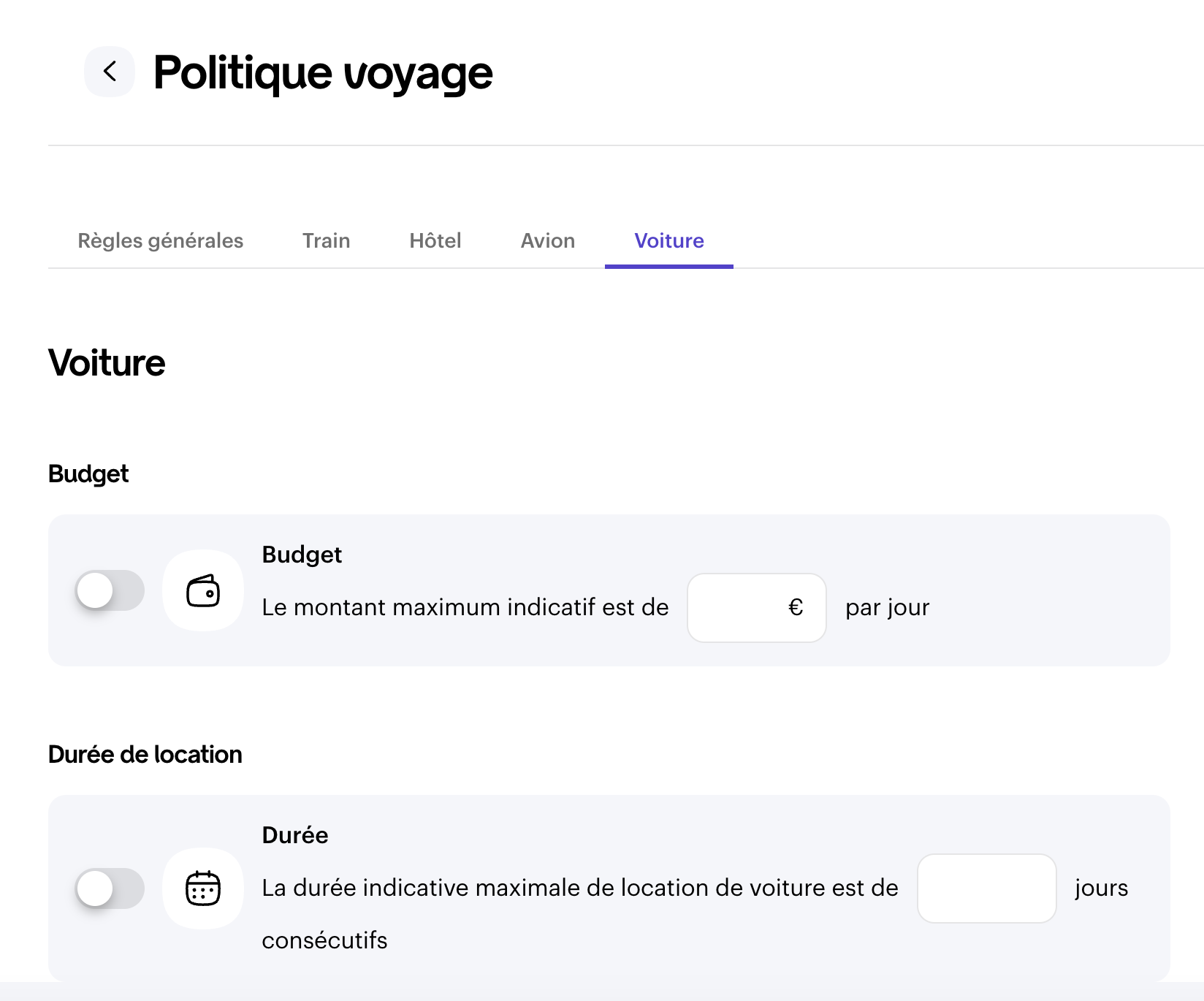Turn on the Durée toggle switch
1204x1001 pixels.
(110, 888)
